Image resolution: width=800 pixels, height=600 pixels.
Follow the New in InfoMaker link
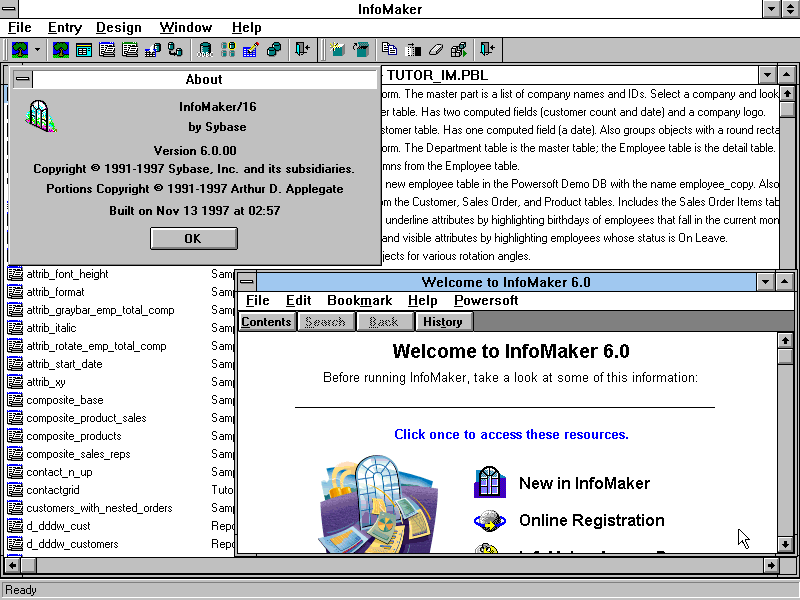point(584,483)
